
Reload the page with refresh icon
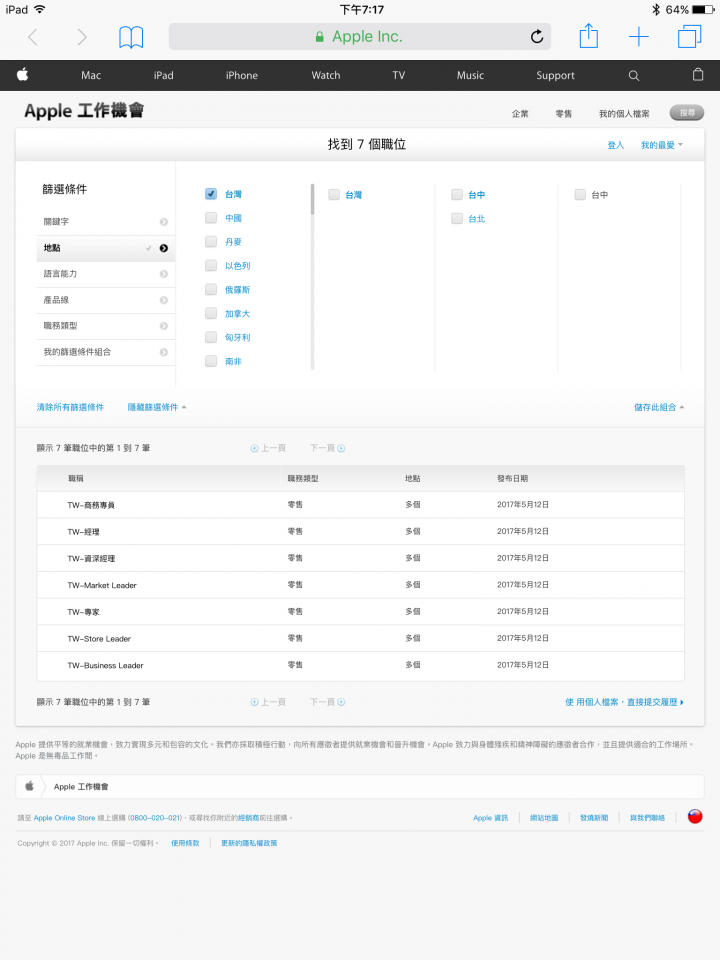coord(537,37)
